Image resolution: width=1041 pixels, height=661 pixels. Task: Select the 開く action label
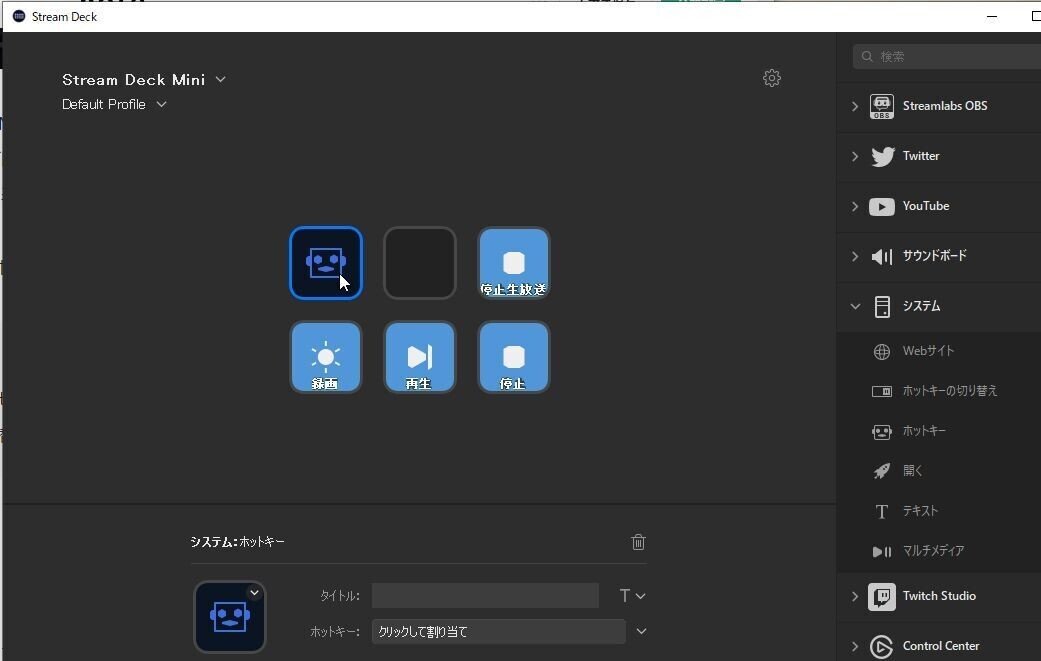click(x=912, y=471)
